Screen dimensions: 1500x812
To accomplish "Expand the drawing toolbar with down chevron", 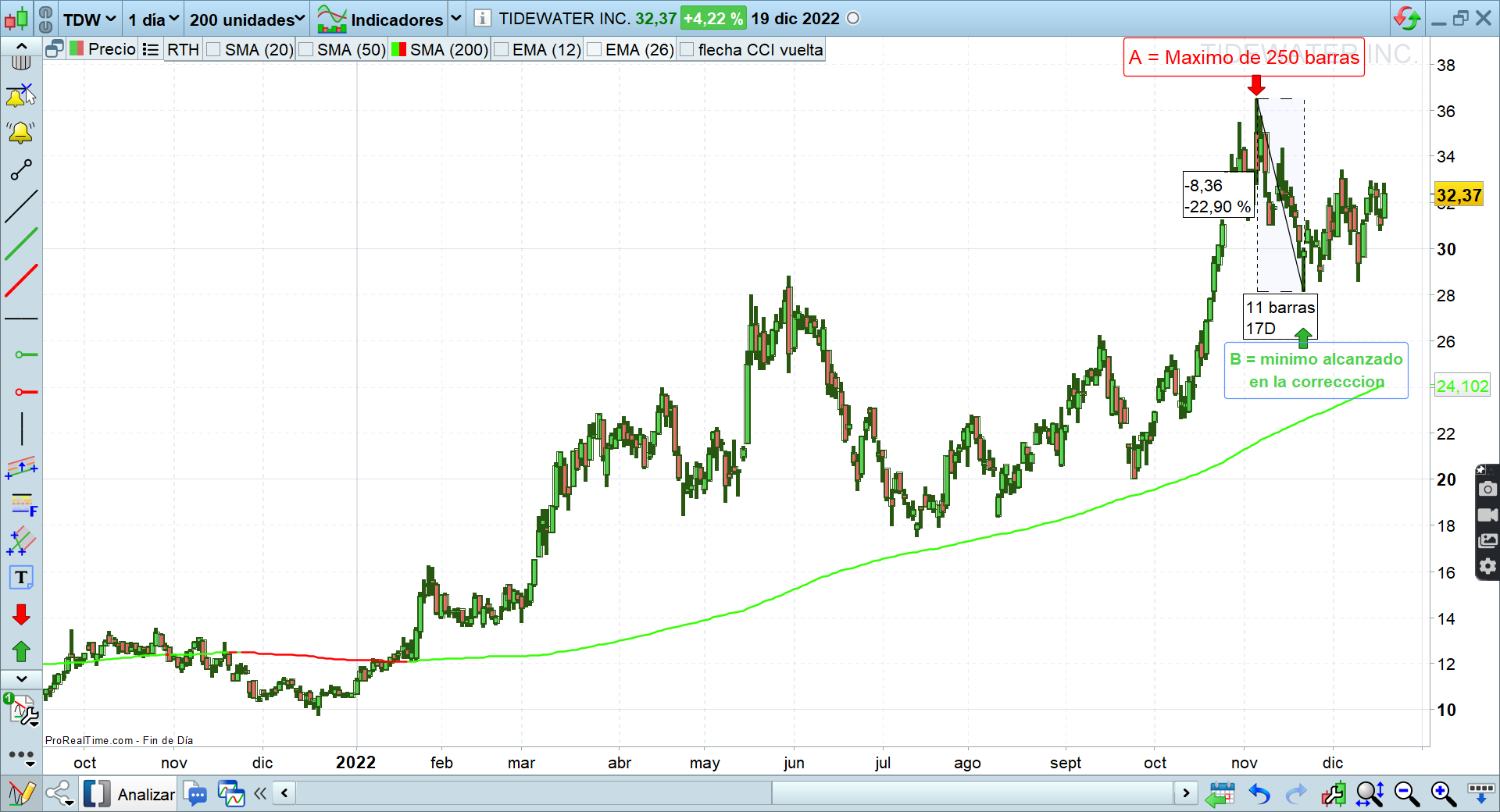I will tap(22, 679).
